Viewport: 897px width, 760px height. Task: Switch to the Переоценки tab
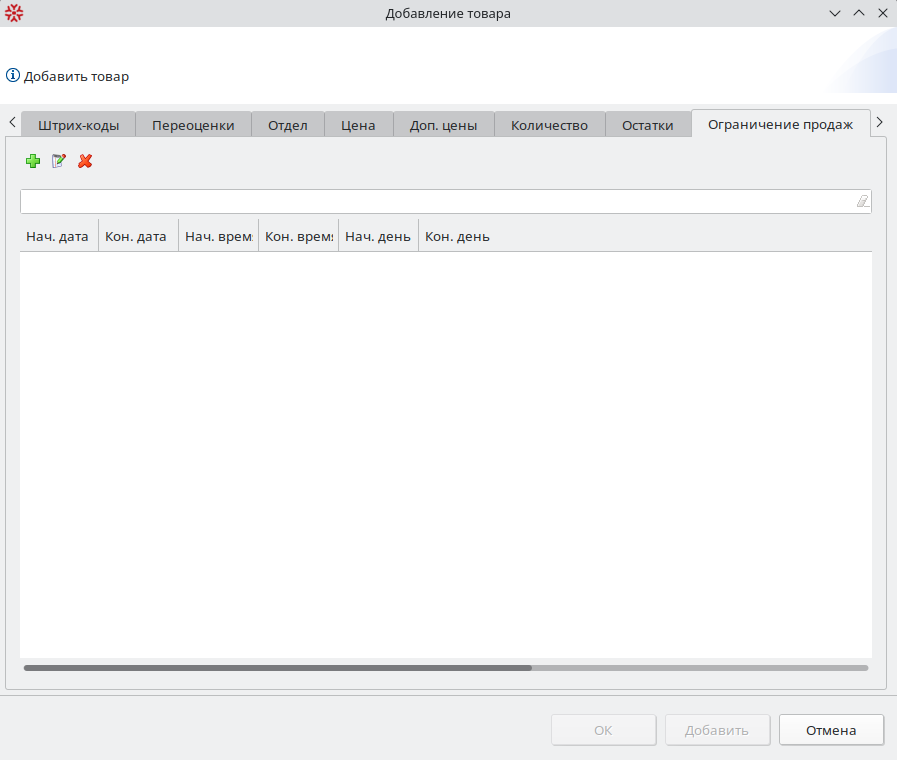(x=193, y=125)
